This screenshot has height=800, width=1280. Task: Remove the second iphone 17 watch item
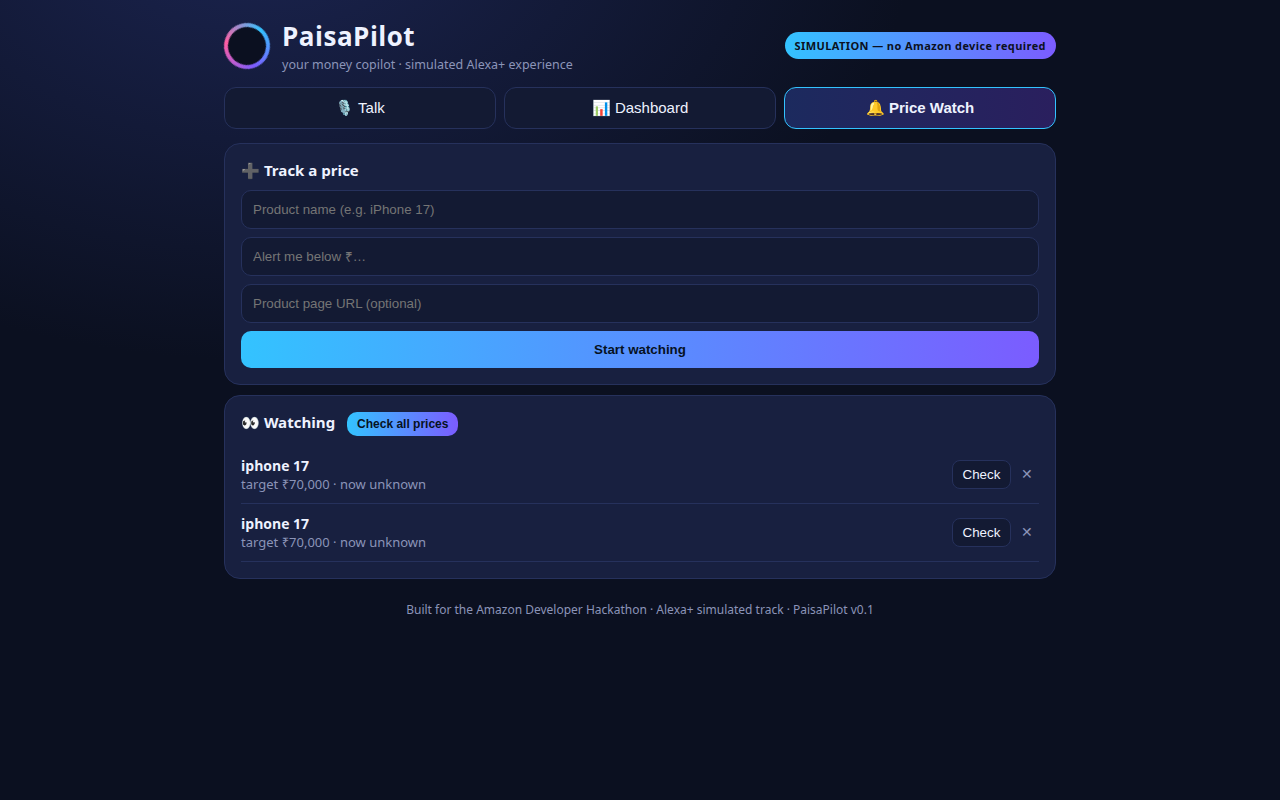point(1027,532)
